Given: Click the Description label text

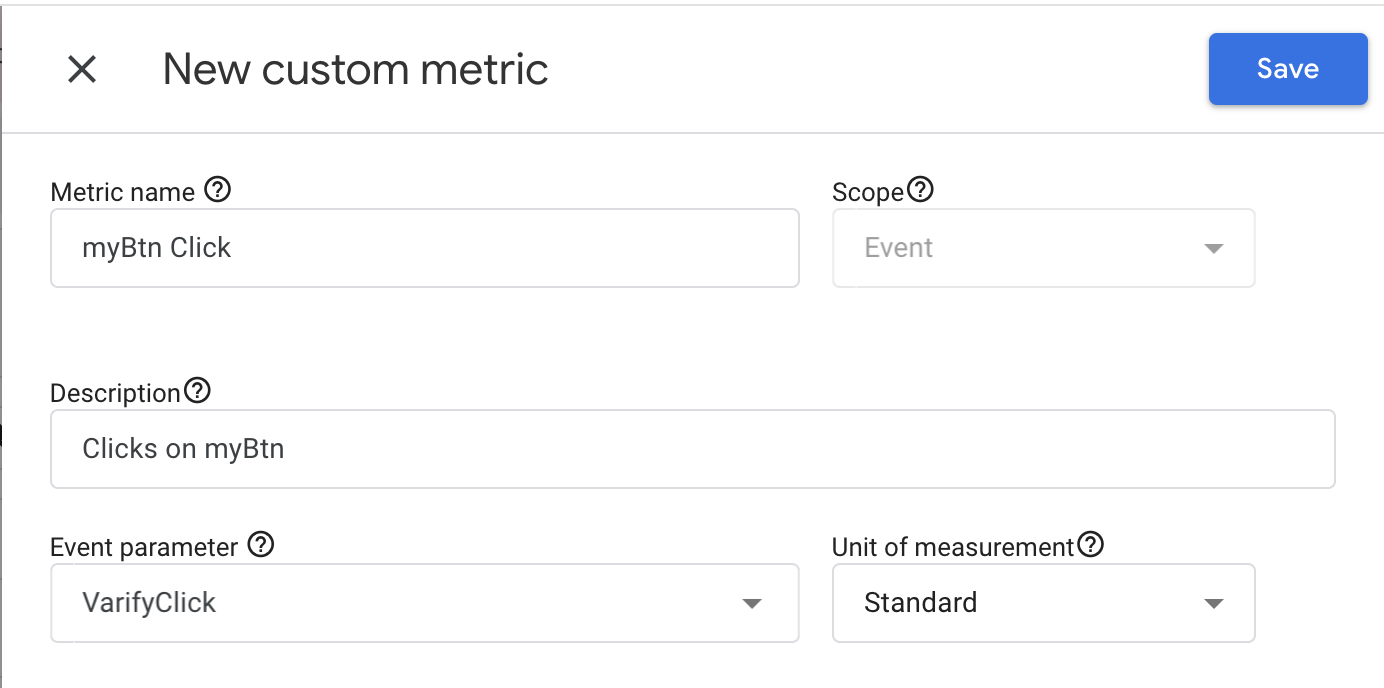Looking at the screenshot, I should click(116, 393).
